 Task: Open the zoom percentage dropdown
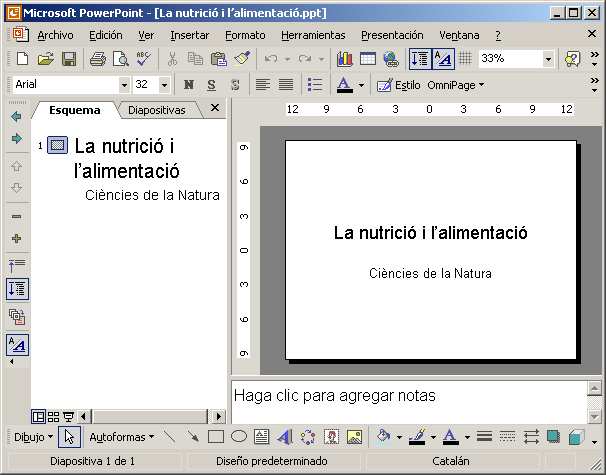pos(548,59)
